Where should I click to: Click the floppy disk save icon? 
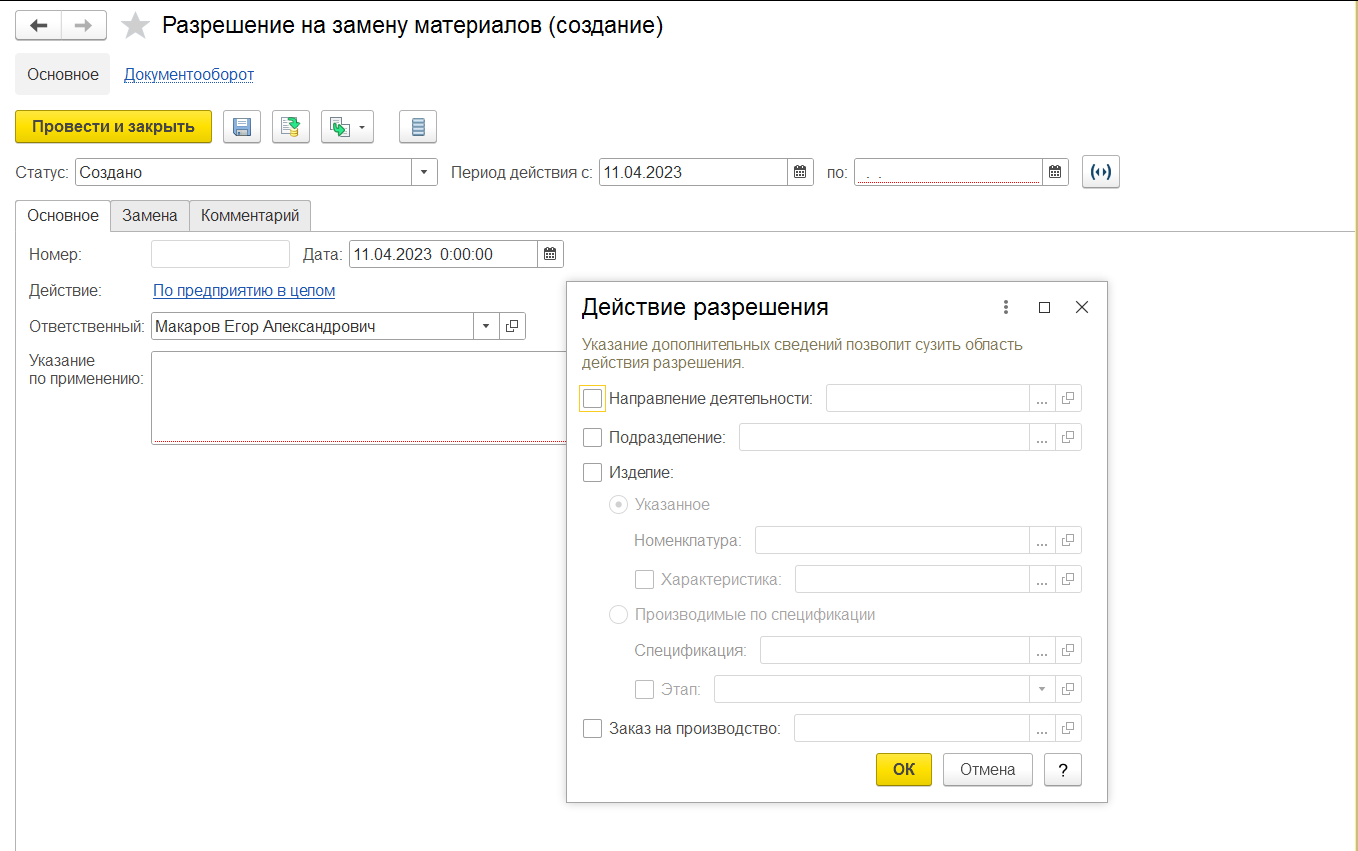(x=241, y=127)
